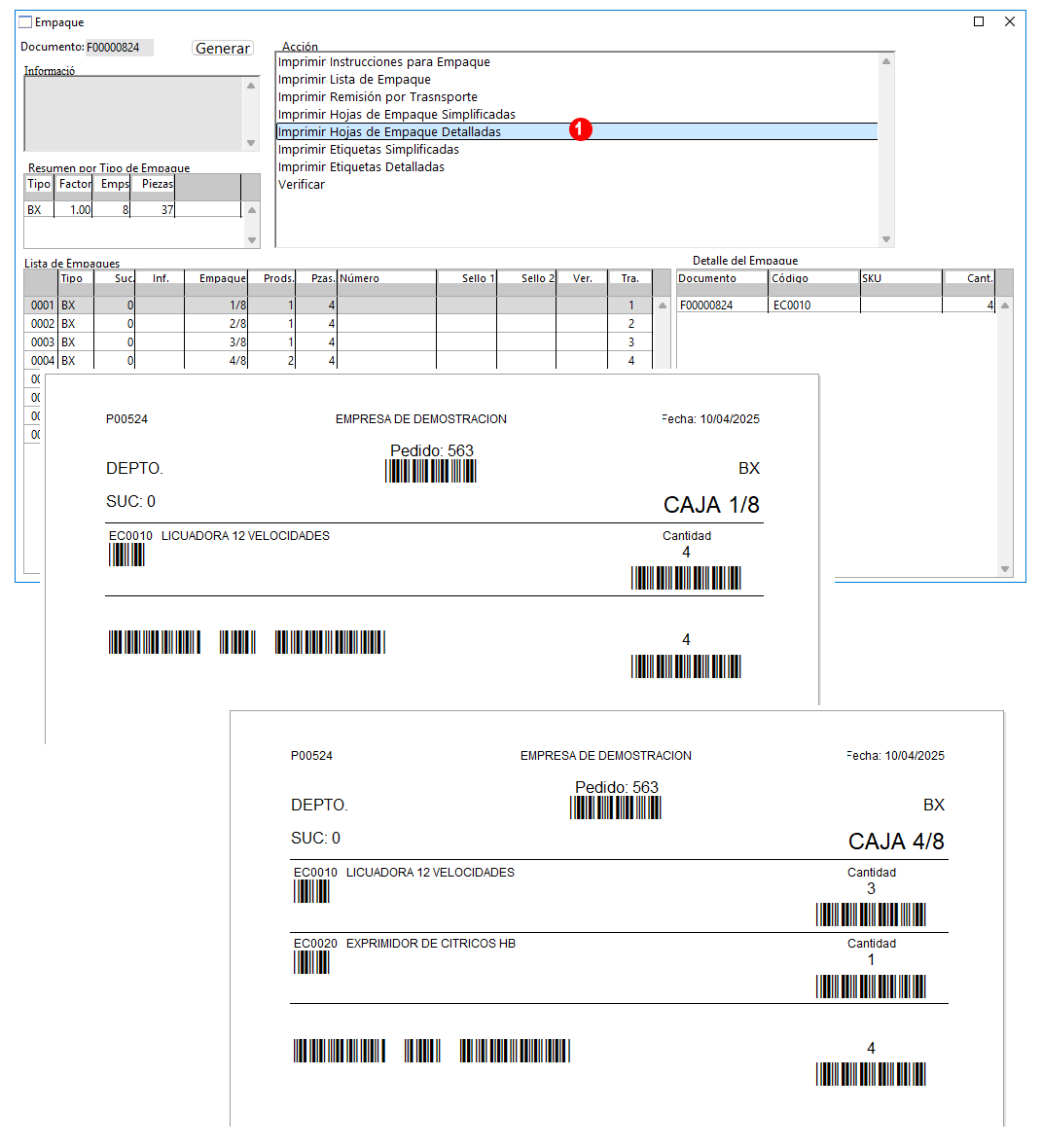
Task: Click the Código column header
Action: tap(814, 278)
